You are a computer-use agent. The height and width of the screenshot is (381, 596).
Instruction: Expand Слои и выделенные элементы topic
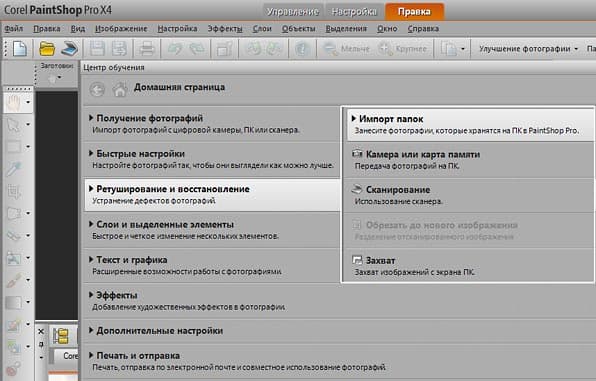pyautogui.click(x=212, y=230)
